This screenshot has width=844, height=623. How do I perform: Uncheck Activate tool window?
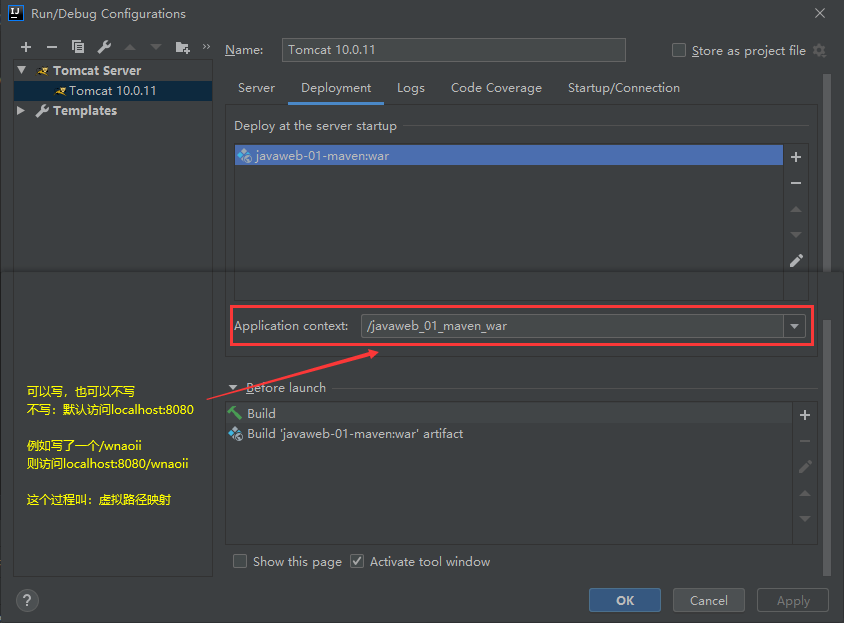(357, 561)
